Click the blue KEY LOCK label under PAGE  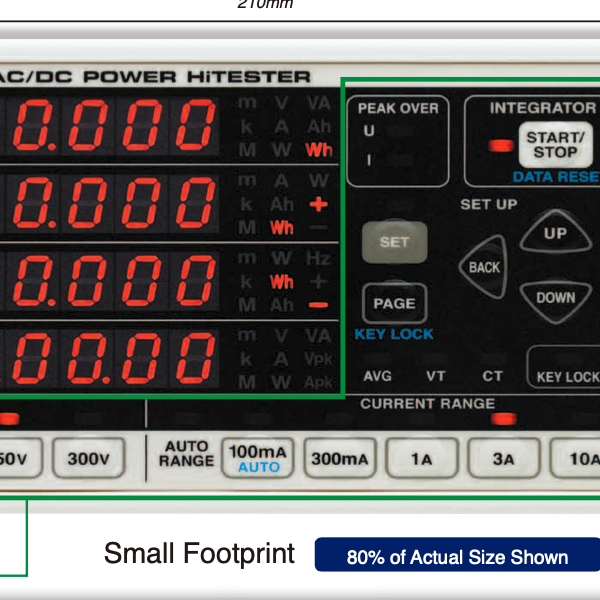[394, 334]
